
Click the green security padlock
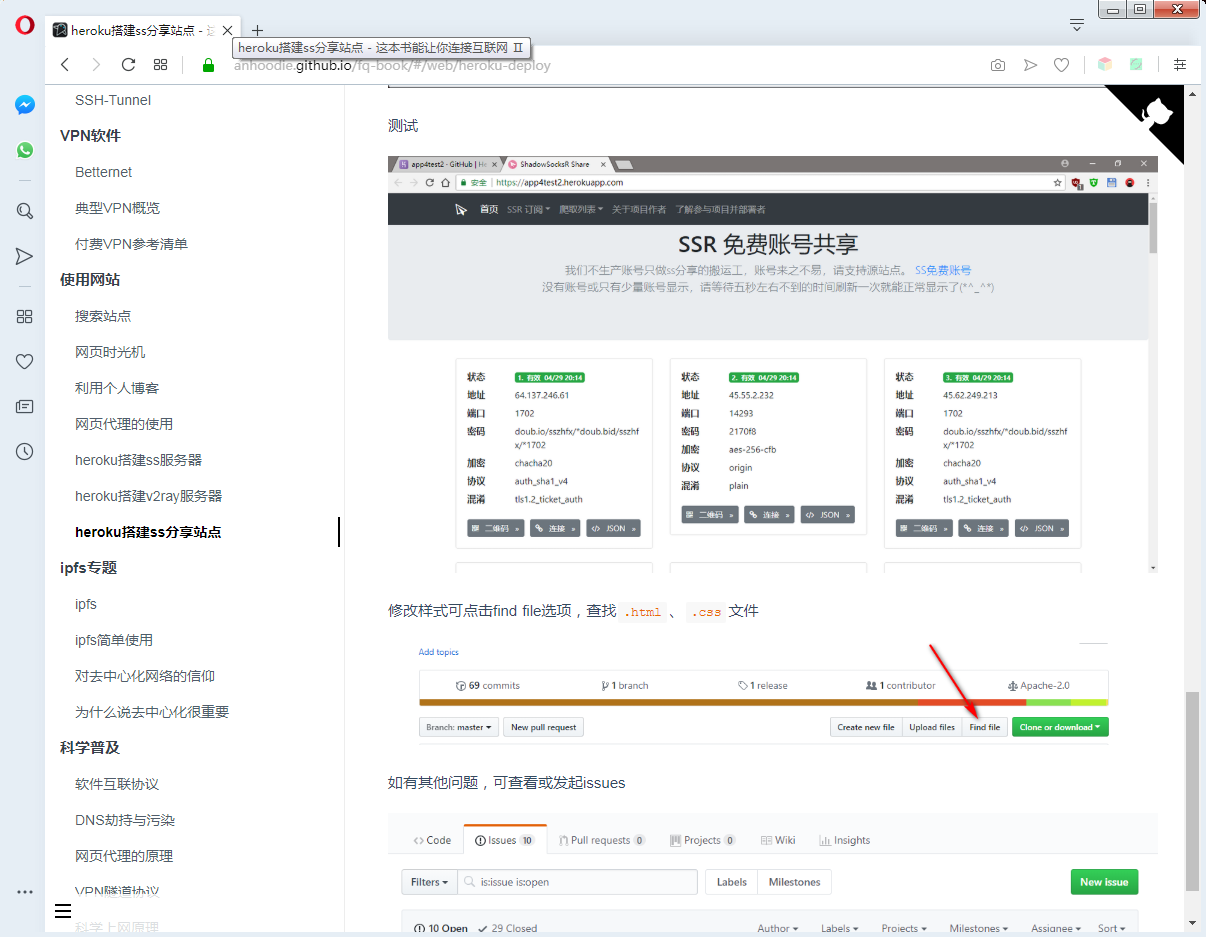tap(208, 65)
